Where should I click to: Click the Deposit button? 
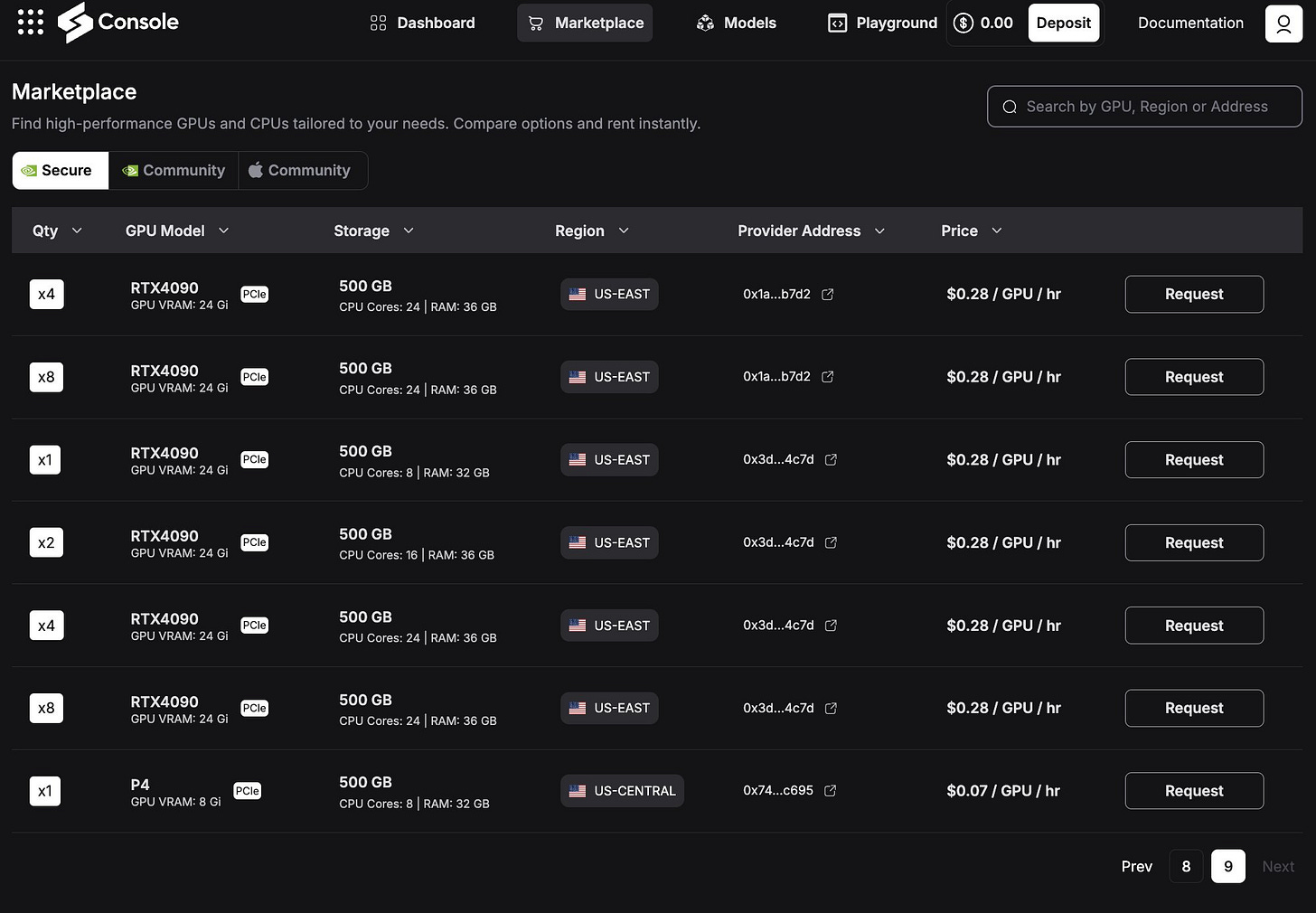[x=1064, y=24]
